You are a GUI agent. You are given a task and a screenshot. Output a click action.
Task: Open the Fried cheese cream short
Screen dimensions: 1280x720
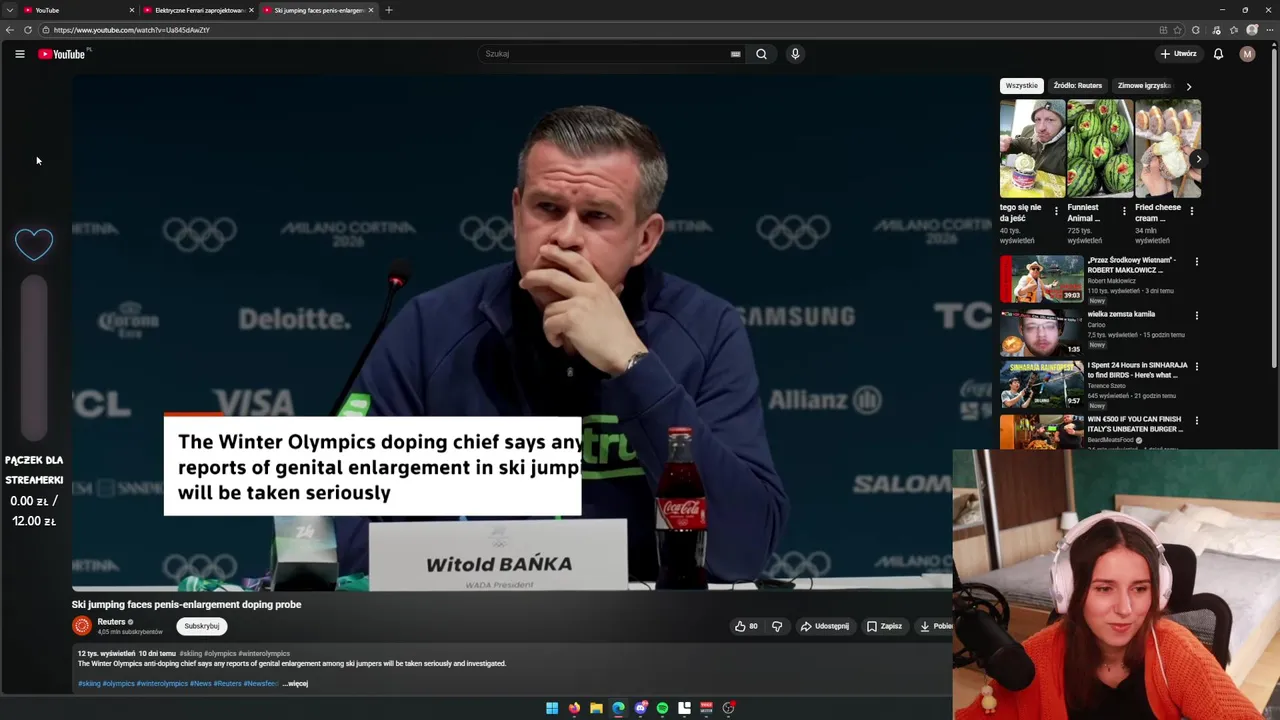coord(1168,149)
